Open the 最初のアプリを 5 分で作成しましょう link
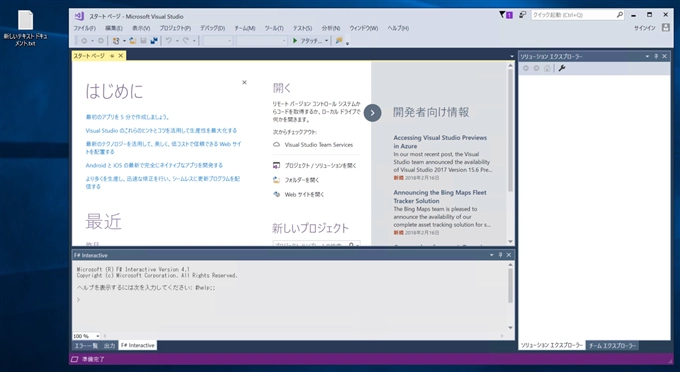The height and width of the screenshot is (372, 680). pyautogui.click(x=128, y=117)
